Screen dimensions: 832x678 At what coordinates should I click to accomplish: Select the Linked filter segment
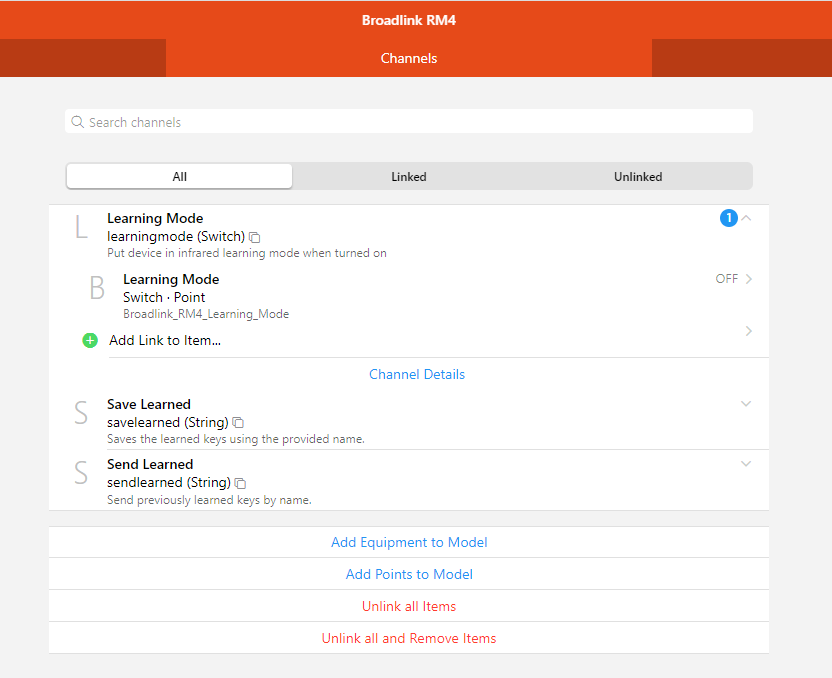[x=408, y=177]
